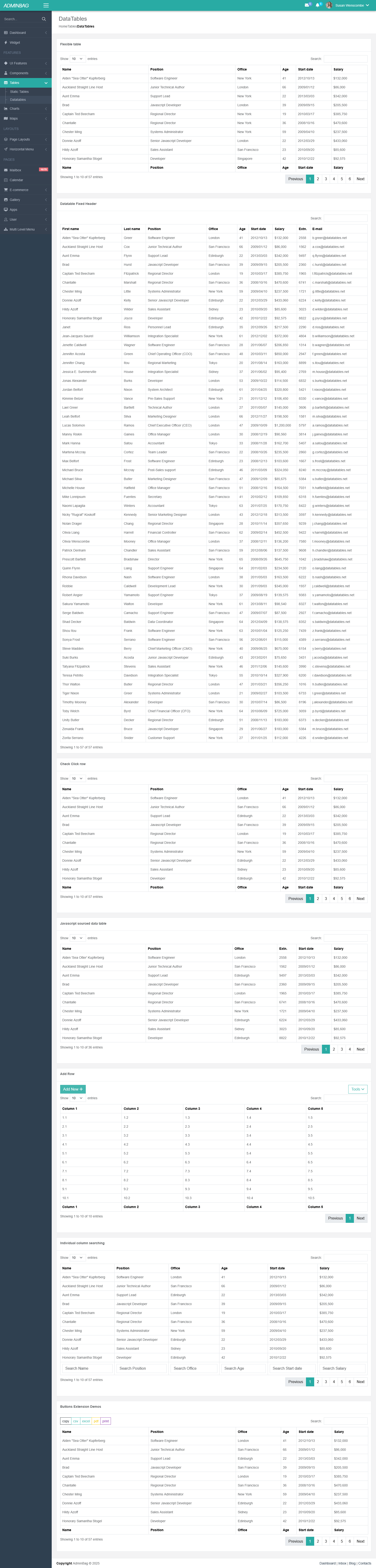This screenshot has height=1568, width=376.
Task: Open entries dropdown in Individual column searching
Action: click(x=77, y=1258)
